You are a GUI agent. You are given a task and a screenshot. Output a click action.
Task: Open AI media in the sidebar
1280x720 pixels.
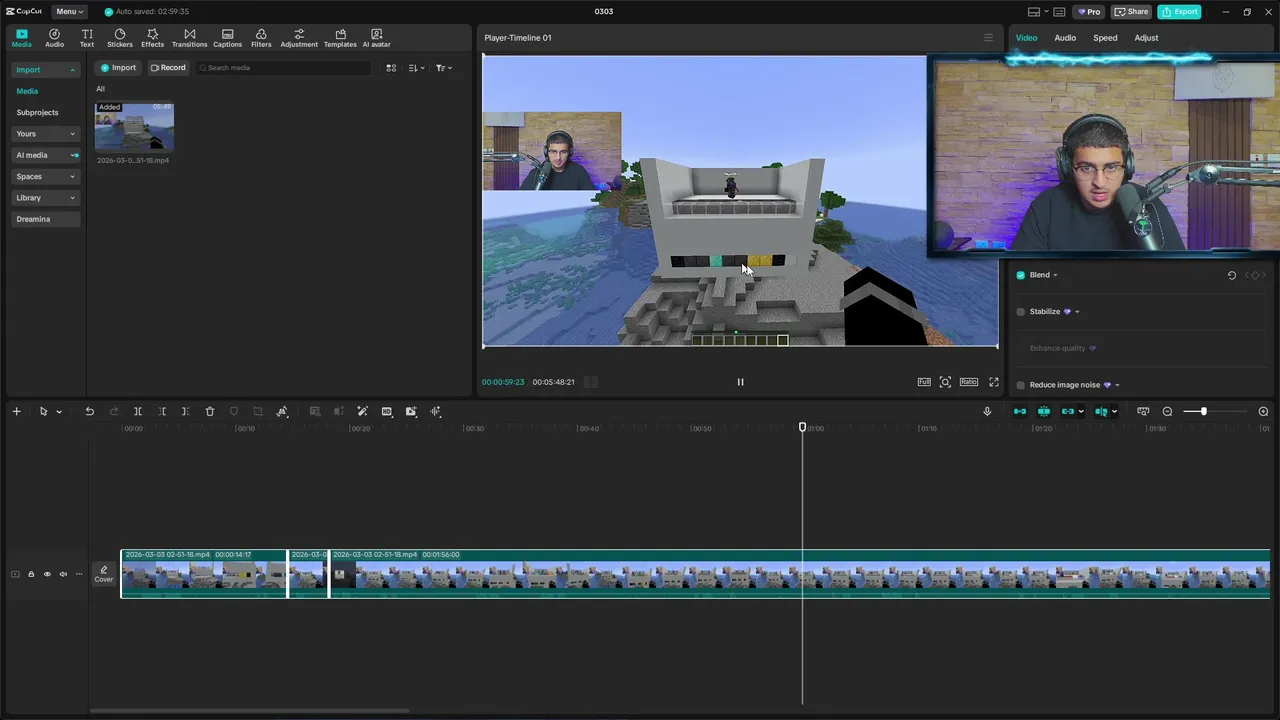[x=46, y=155]
